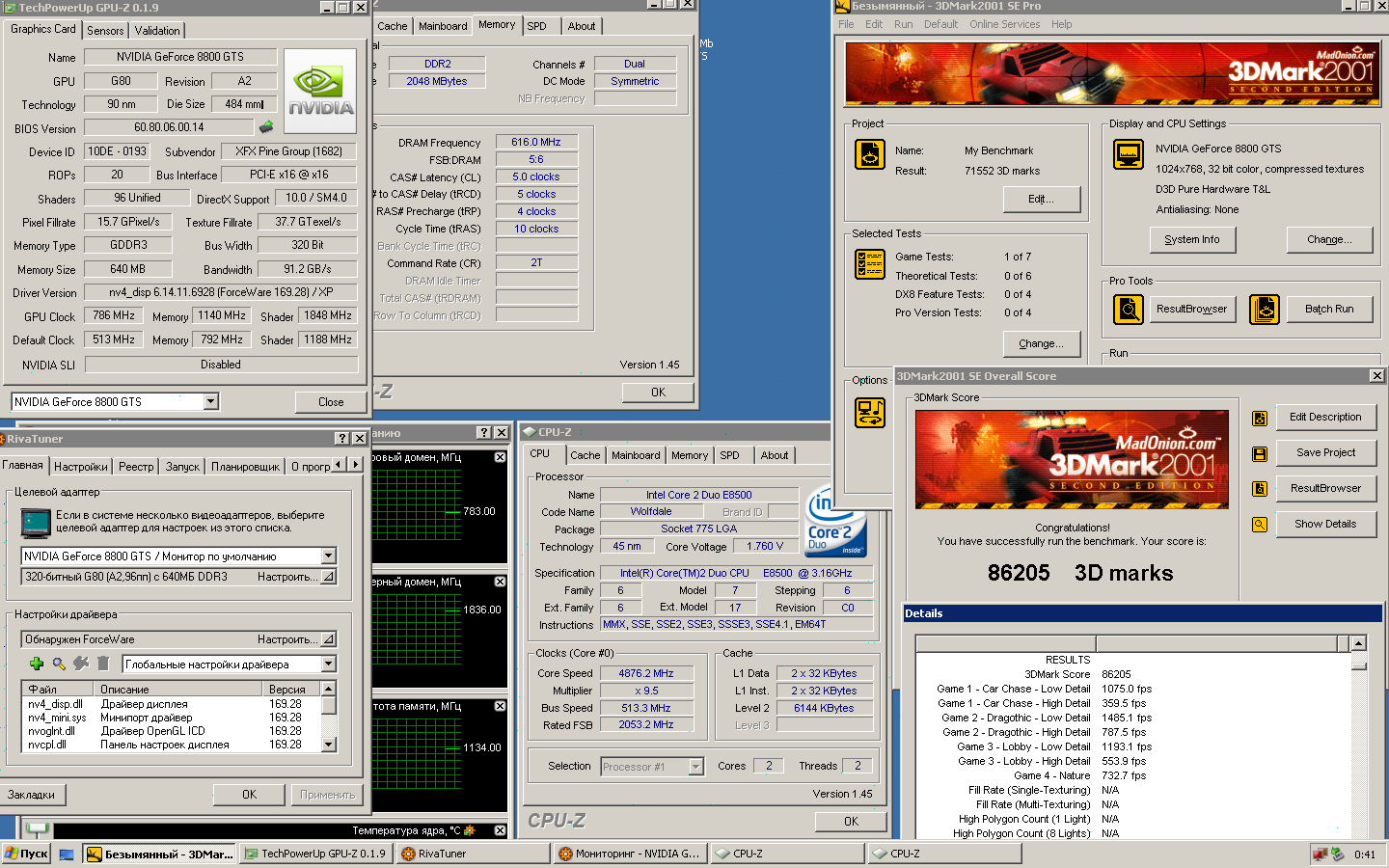Click the 3DMark Options icon
The height and width of the screenshot is (868, 1389).
(x=870, y=413)
